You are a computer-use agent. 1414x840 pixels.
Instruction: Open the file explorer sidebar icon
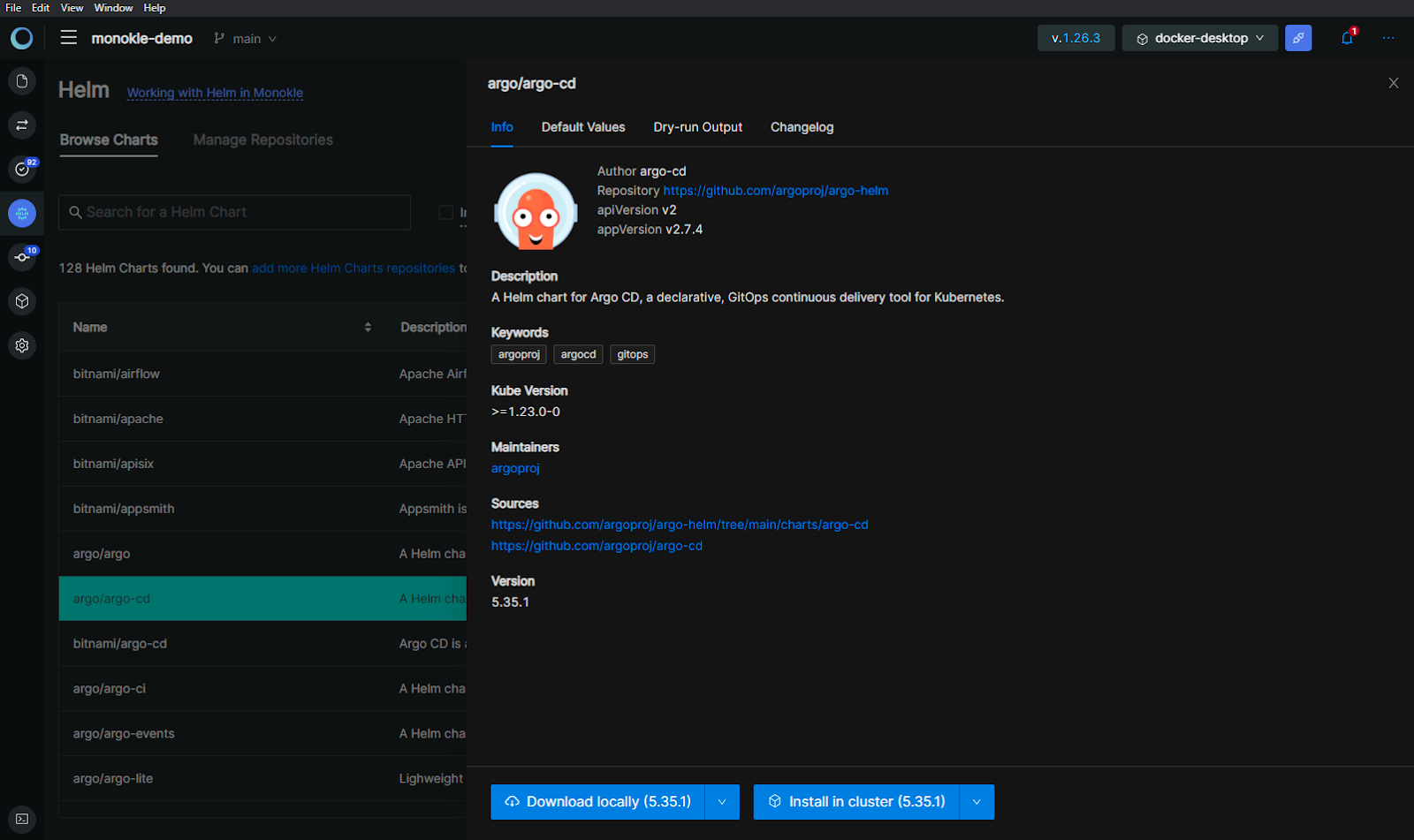(22, 81)
